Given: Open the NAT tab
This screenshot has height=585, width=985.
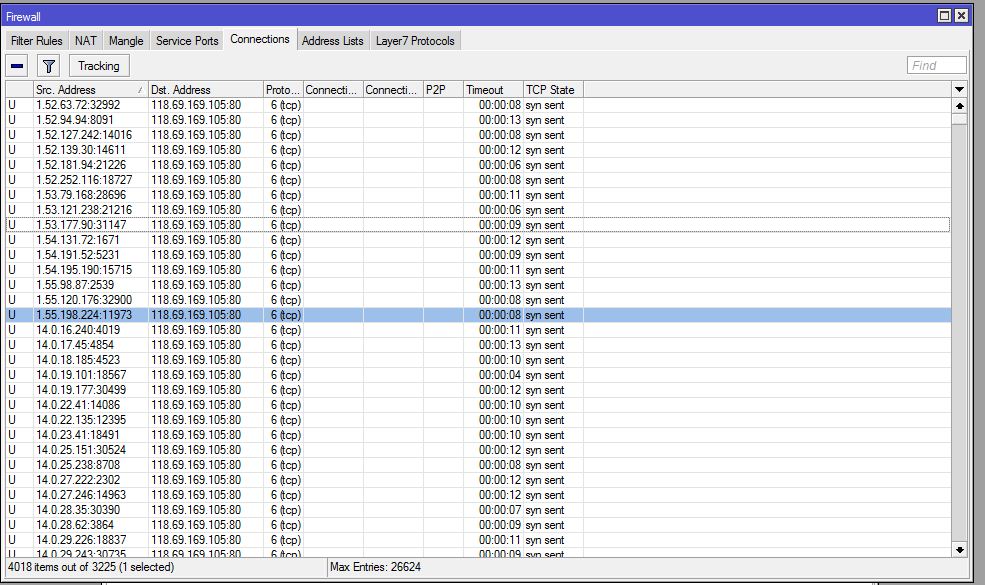Looking at the screenshot, I should point(85,41).
